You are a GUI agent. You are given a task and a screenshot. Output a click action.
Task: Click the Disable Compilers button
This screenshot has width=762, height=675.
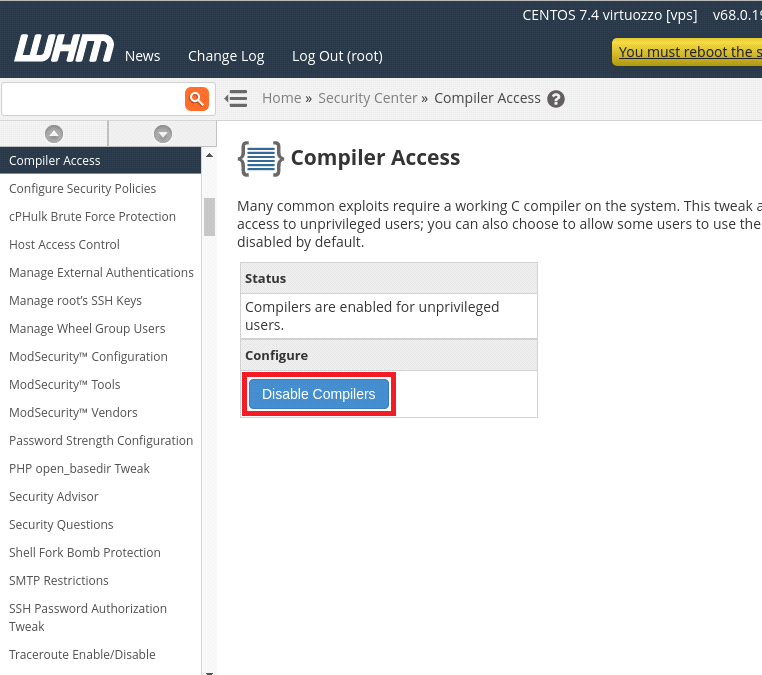click(319, 394)
